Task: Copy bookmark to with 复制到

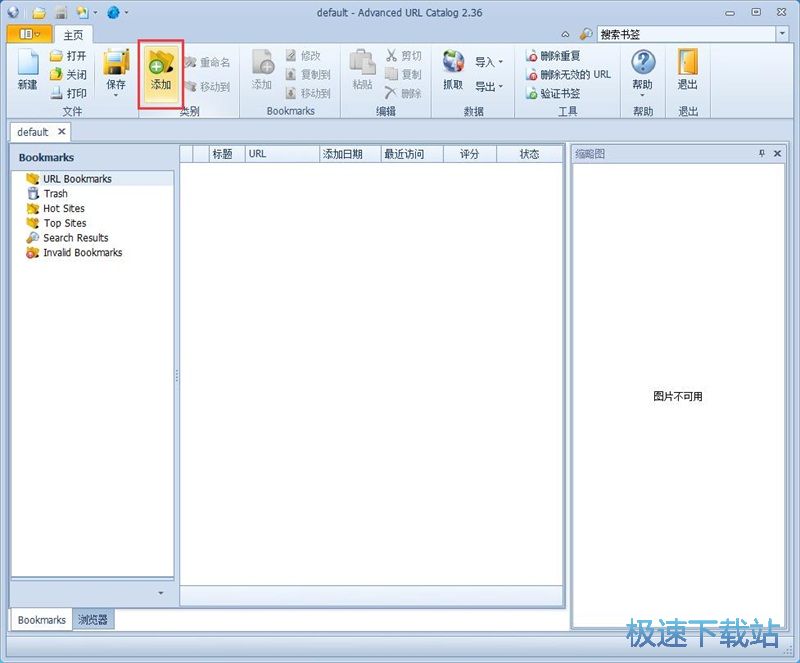Action: [308, 75]
